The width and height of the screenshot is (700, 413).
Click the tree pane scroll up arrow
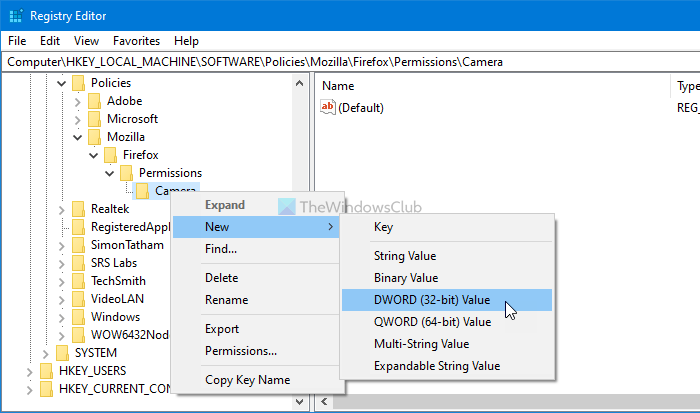300,83
